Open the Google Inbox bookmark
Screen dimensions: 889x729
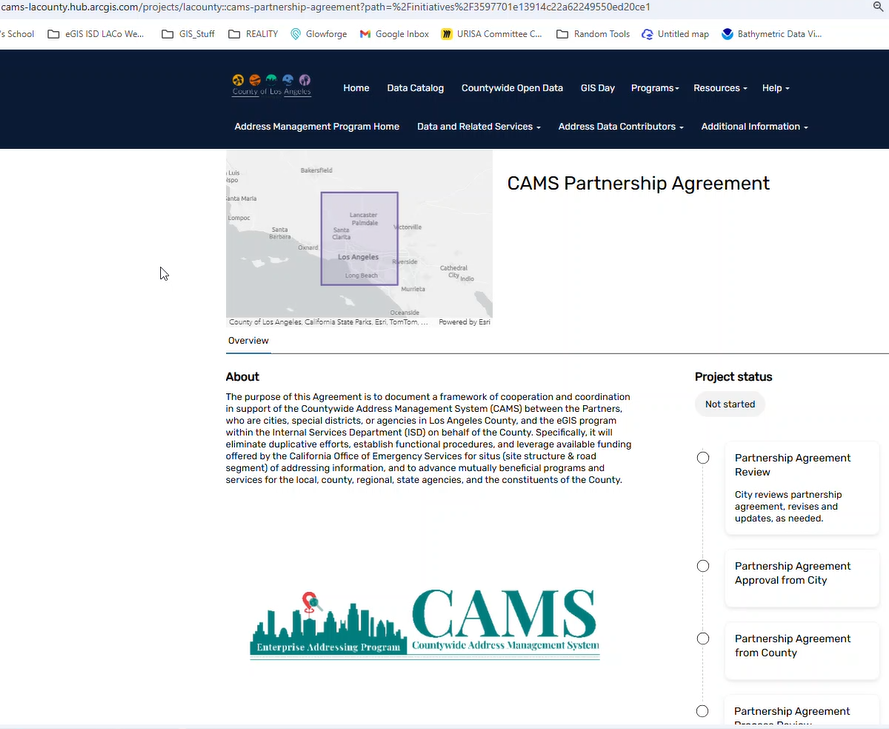click(395, 34)
